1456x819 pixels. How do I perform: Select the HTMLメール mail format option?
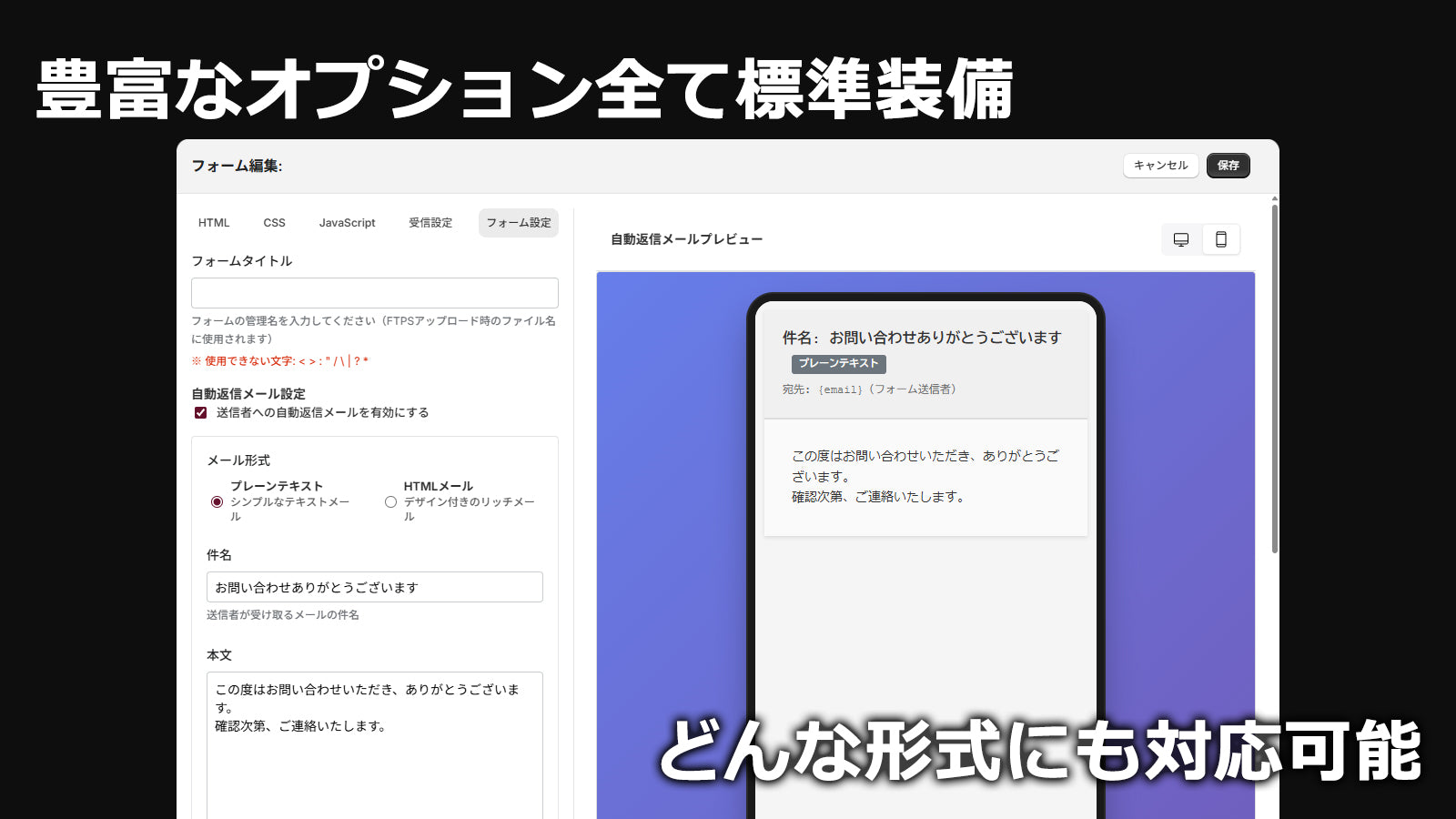[391, 501]
